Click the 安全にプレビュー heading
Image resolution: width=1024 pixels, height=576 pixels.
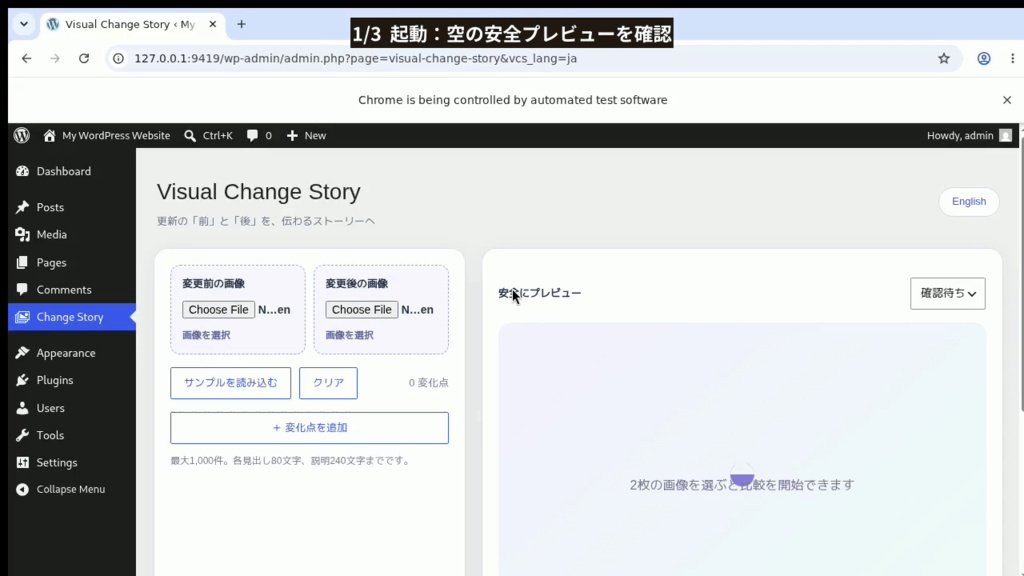(539, 293)
